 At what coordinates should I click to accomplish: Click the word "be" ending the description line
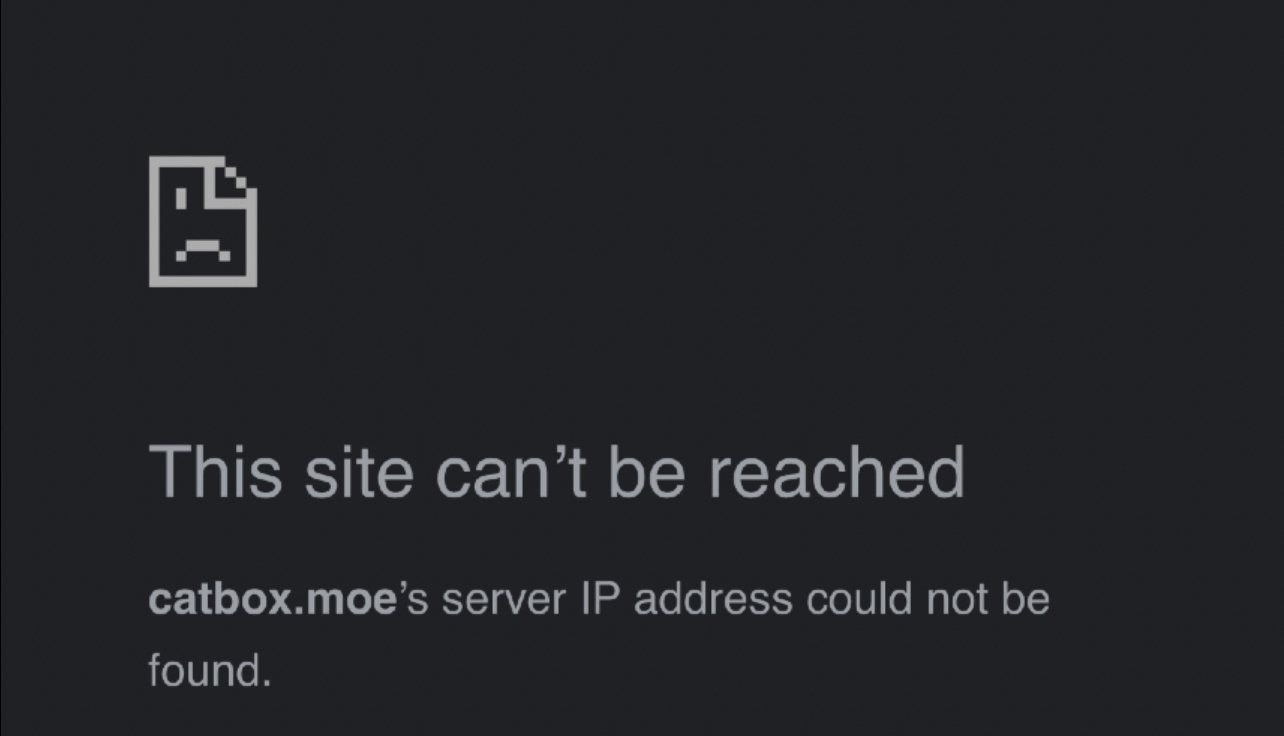pyautogui.click(x=1025, y=599)
